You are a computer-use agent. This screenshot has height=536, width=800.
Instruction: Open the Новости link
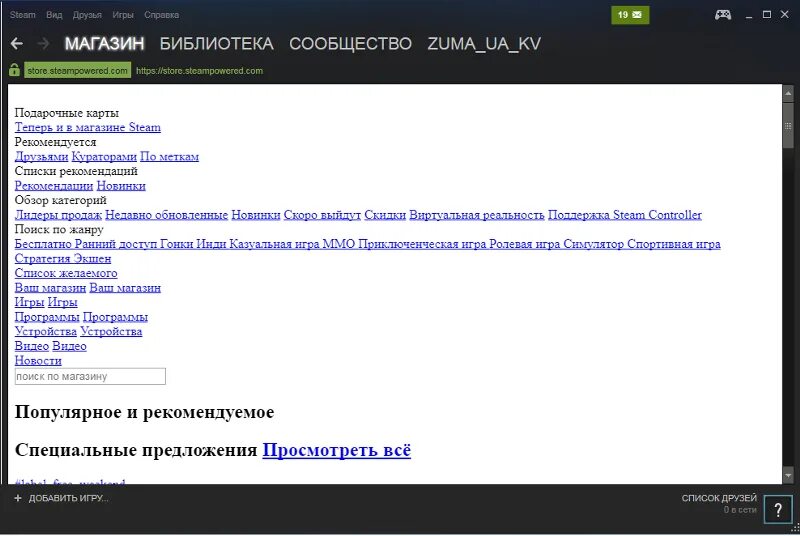point(38,361)
